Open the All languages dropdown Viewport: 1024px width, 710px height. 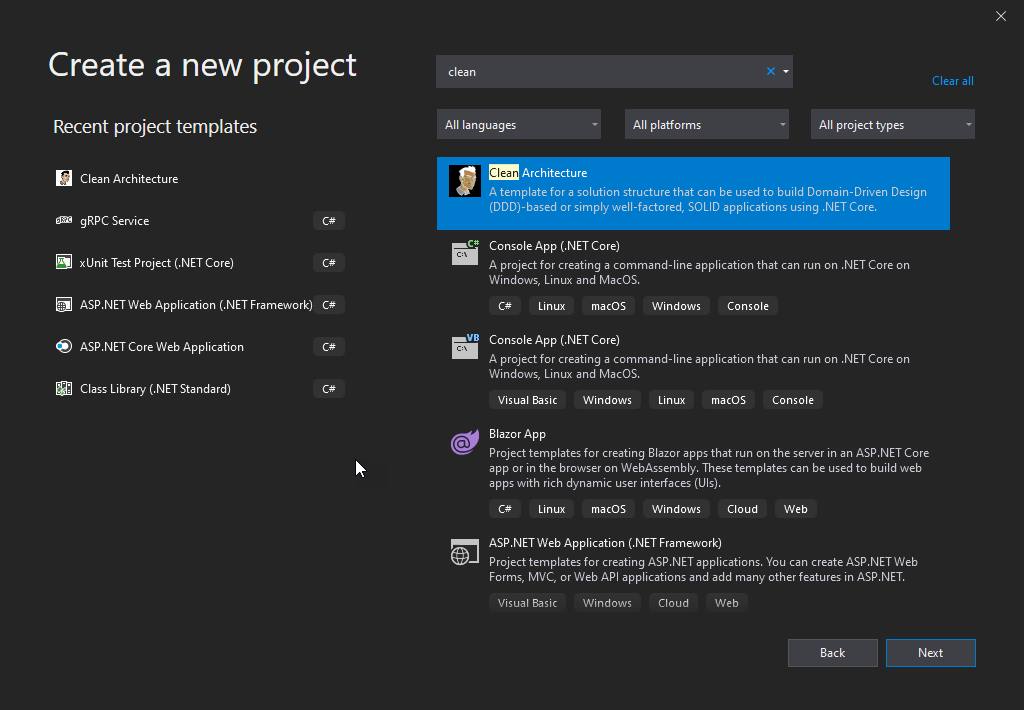(x=519, y=124)
